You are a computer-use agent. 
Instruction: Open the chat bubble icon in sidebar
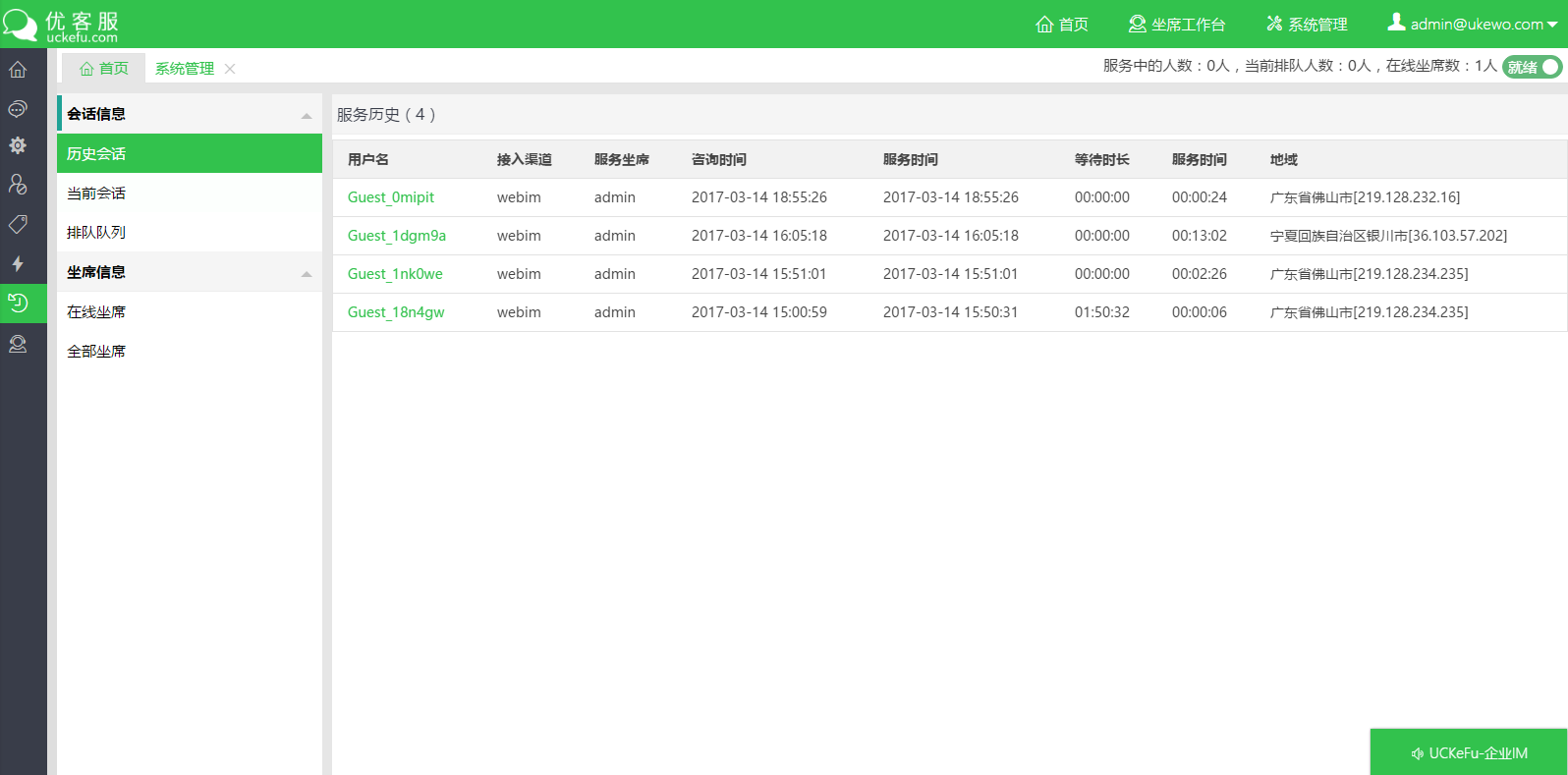18,108
